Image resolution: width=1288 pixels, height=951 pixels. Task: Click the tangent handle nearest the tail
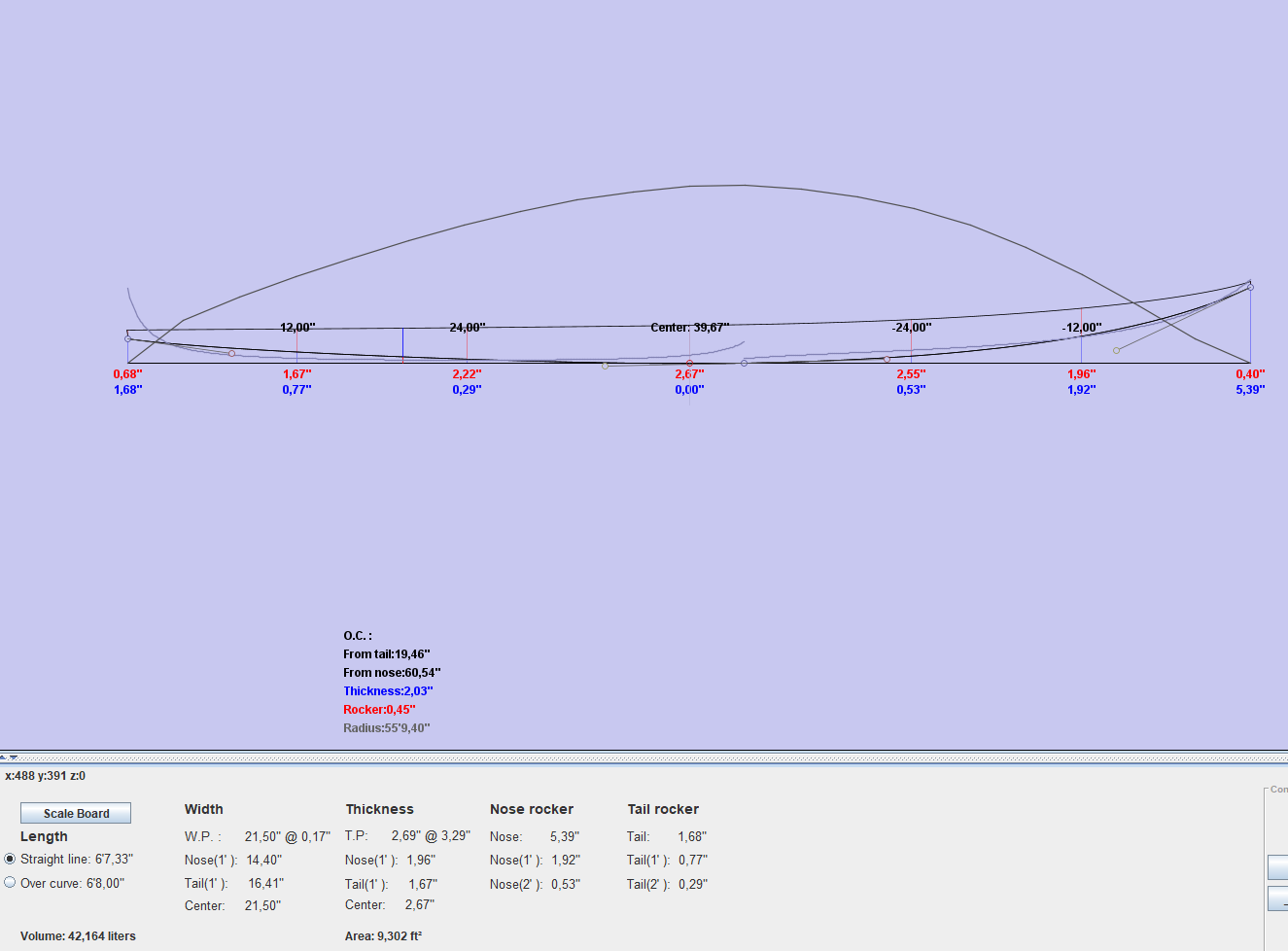[231, 353]
